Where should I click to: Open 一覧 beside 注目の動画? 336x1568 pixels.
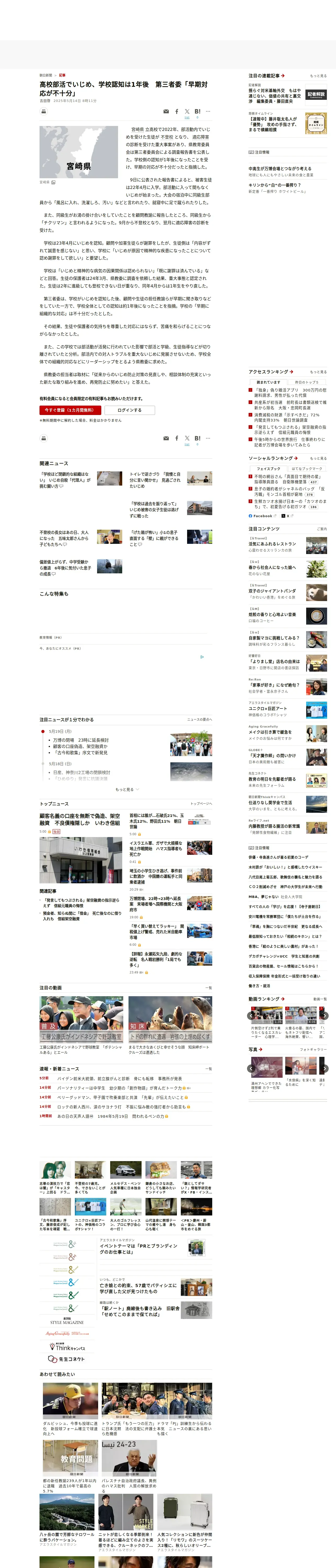click(209, 988)
